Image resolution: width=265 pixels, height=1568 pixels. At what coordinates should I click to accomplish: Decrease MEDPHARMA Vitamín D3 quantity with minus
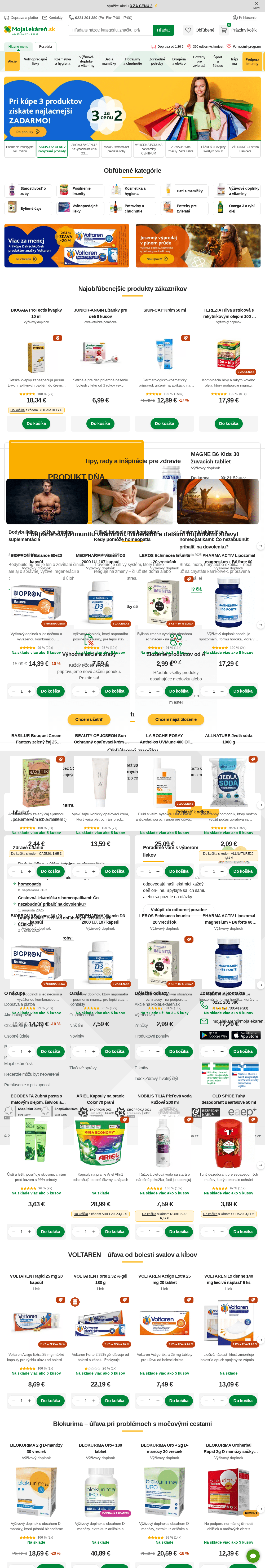(x=77, y=691)
